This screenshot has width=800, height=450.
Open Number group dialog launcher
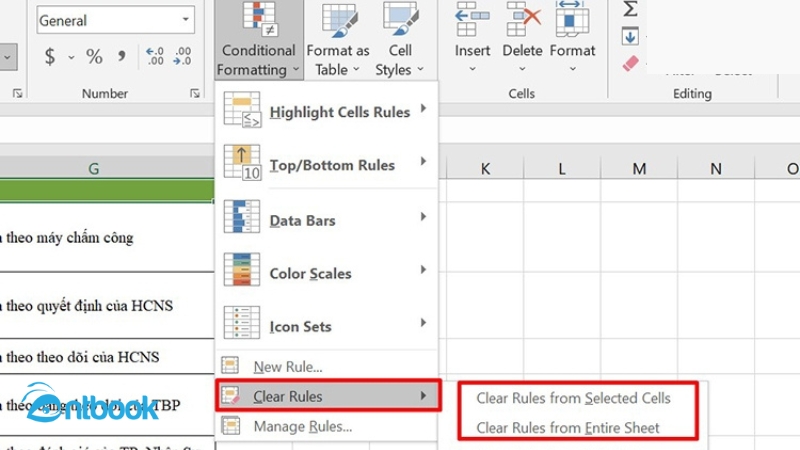click(194, 93)
